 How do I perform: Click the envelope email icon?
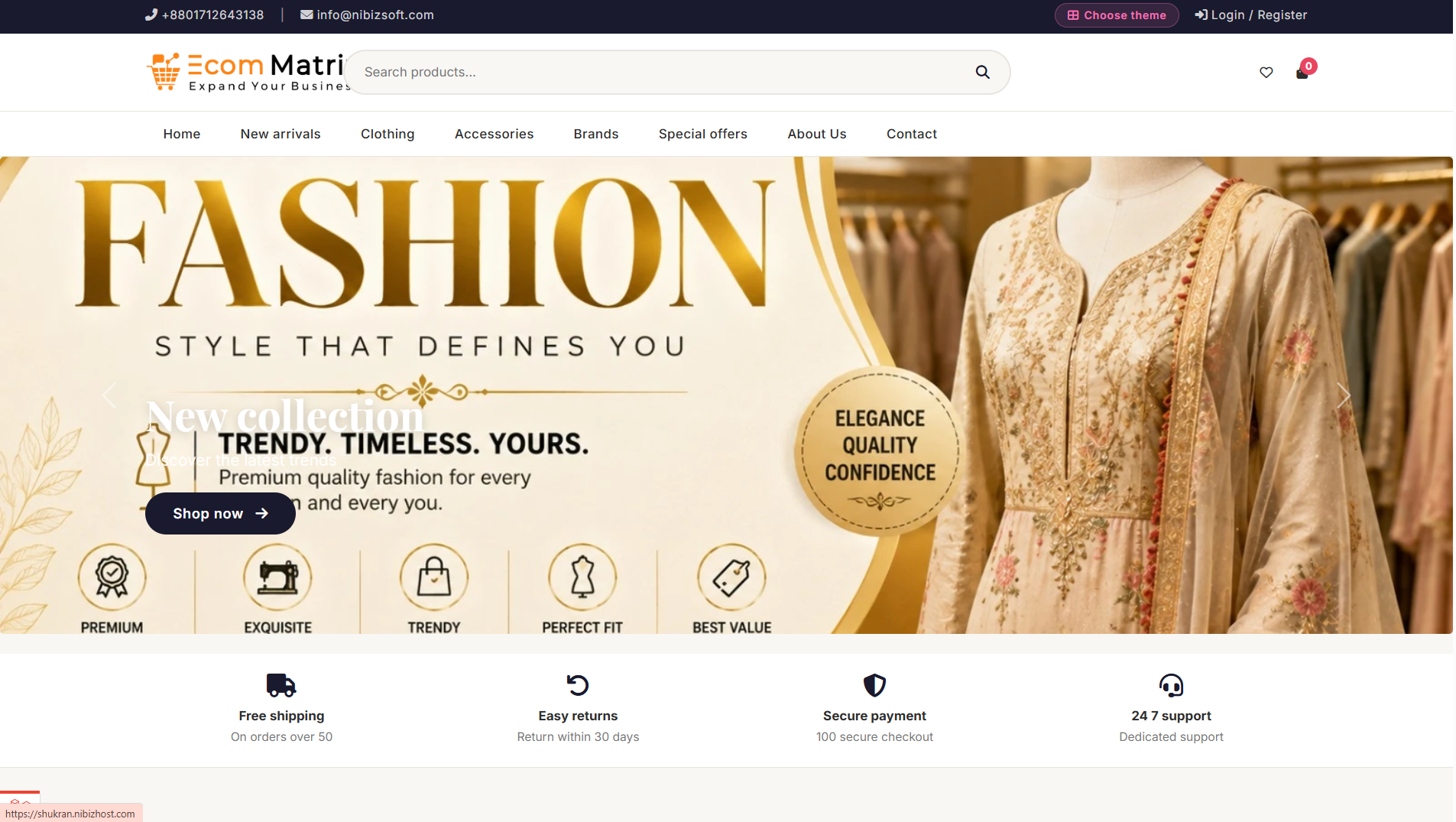pyautogui.click(x=306, y=15)
